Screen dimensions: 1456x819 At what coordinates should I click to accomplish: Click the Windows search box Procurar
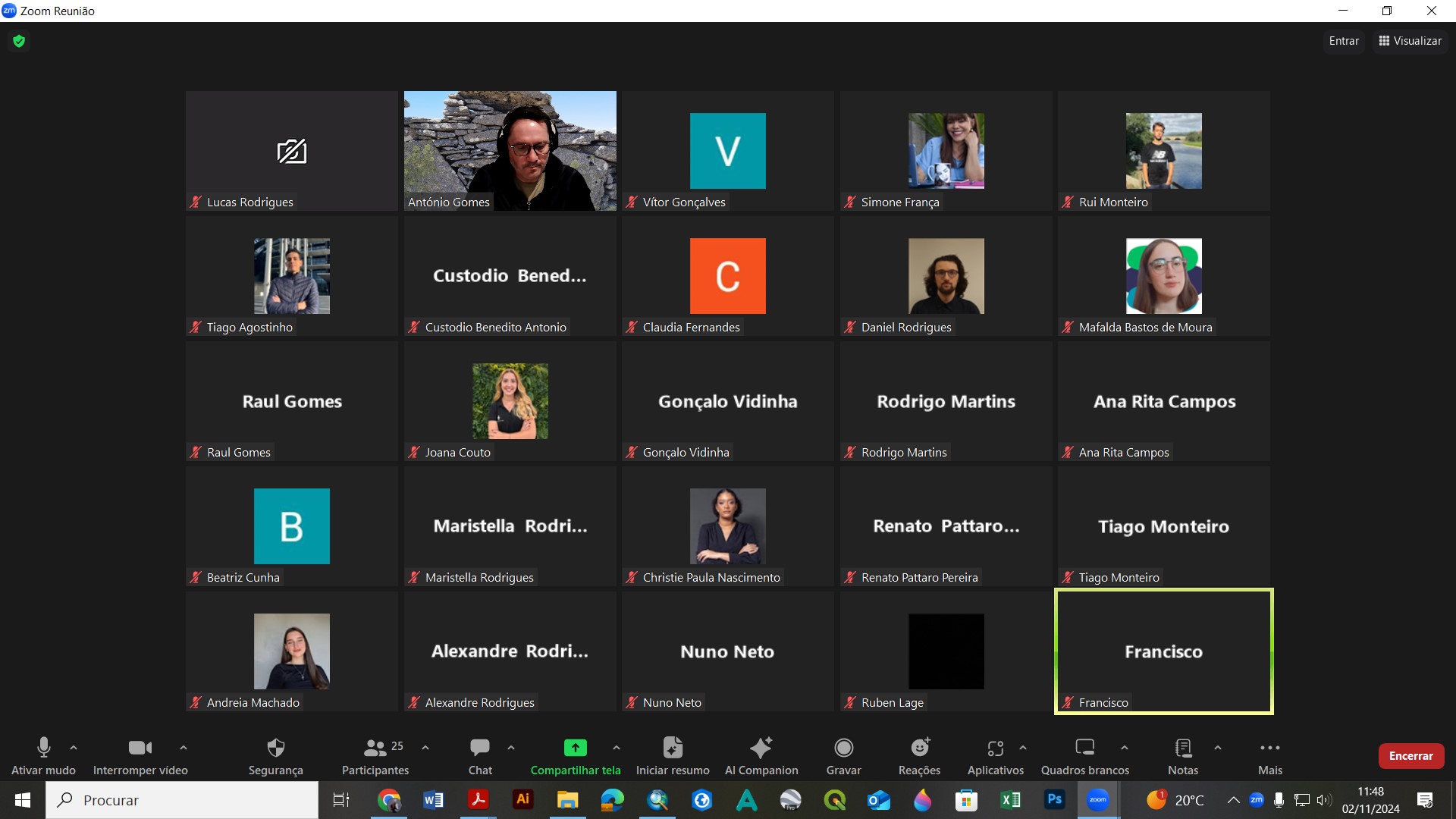pos(182,800)
